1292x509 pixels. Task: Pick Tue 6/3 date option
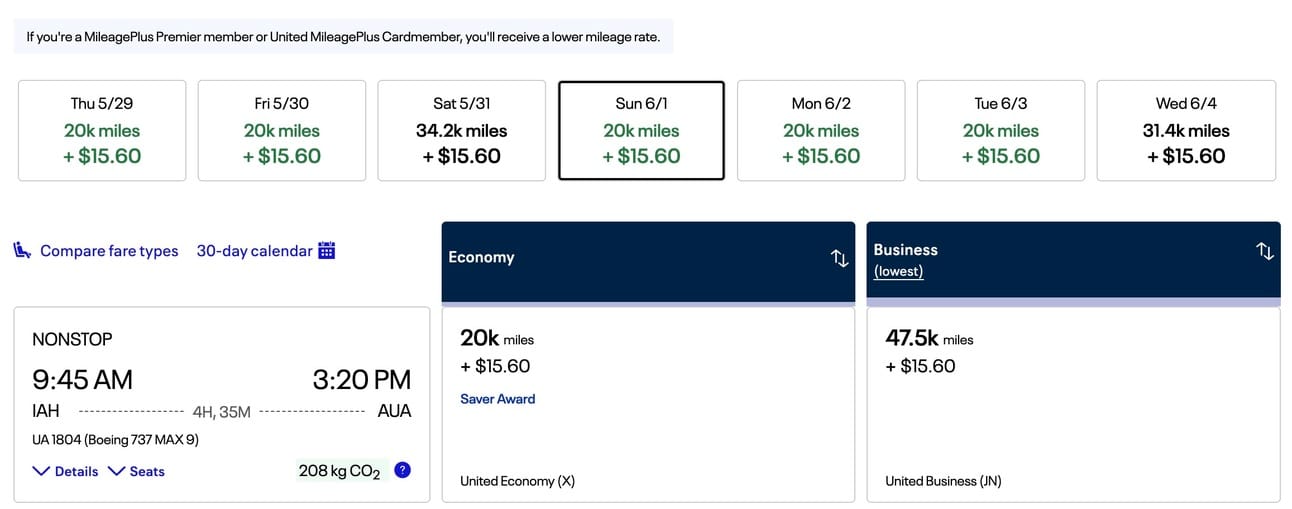coord(1000,131)
